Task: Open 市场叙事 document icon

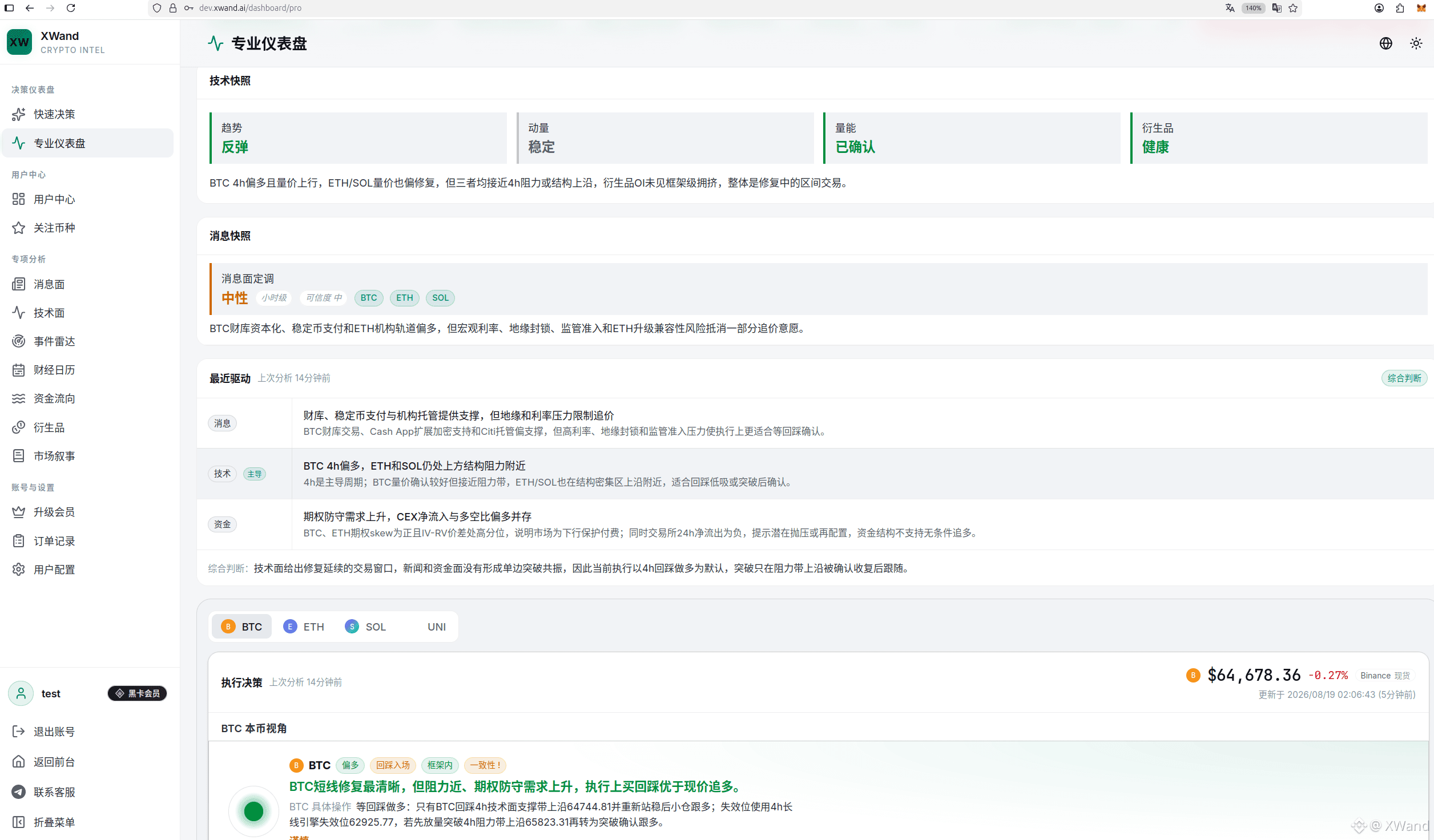Action: tap(18, 456)
